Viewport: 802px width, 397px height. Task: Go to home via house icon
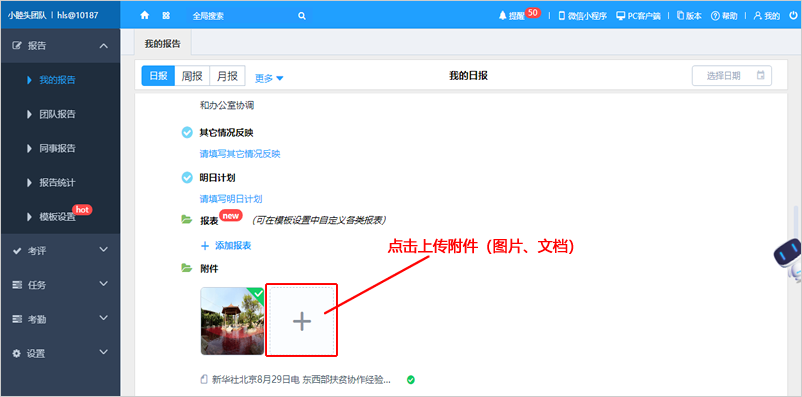[145, 16]
